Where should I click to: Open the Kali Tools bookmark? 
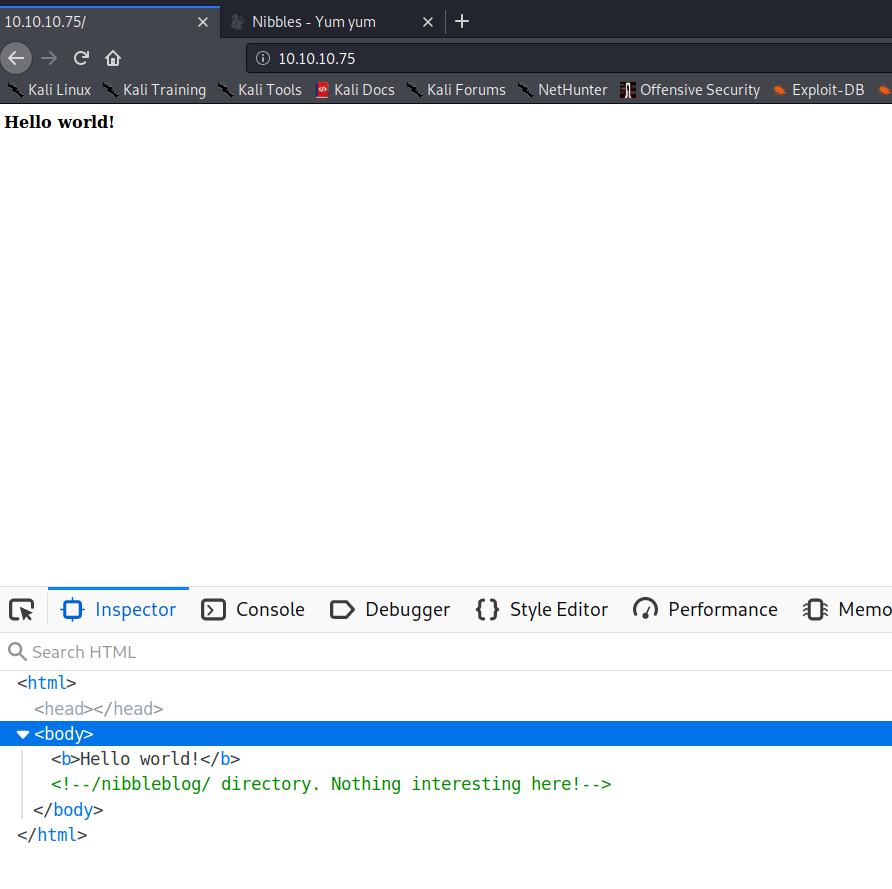click(x=260, y=90)
